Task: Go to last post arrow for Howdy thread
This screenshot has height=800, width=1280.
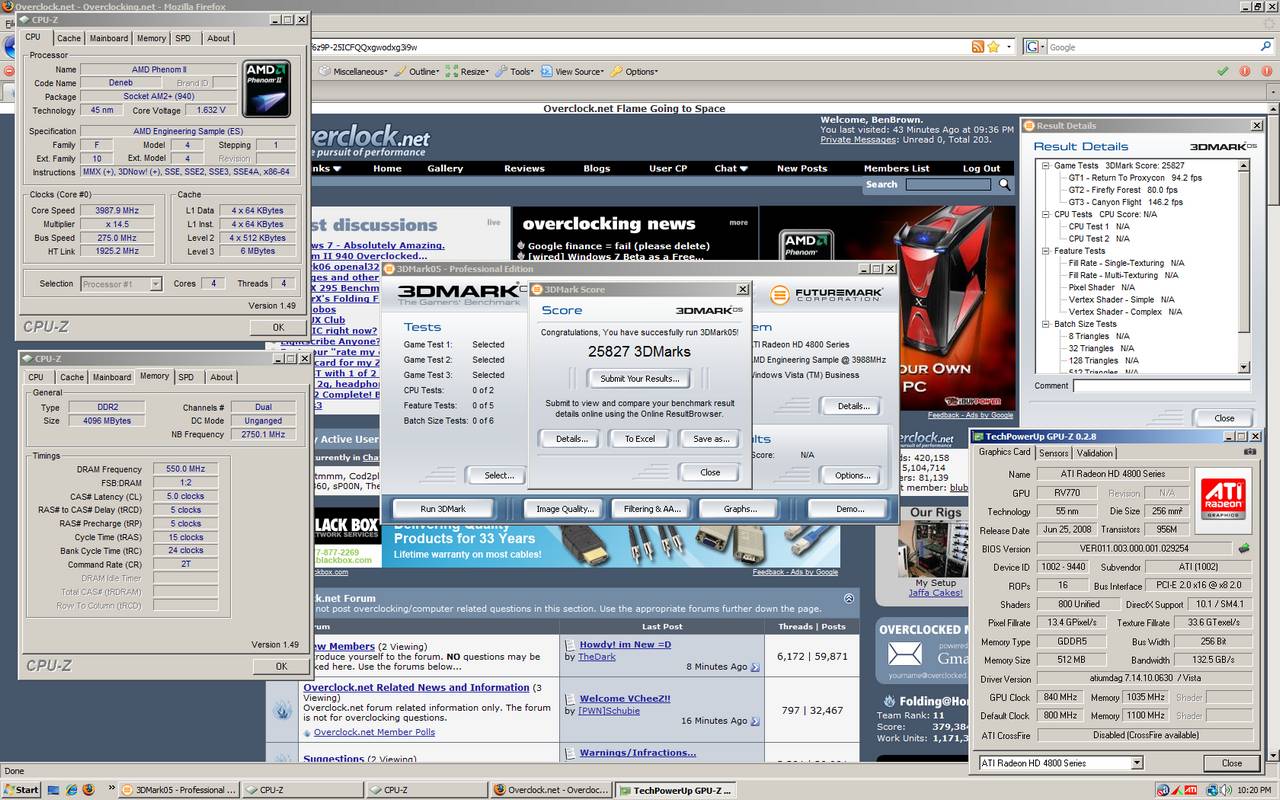Action: 755,667
